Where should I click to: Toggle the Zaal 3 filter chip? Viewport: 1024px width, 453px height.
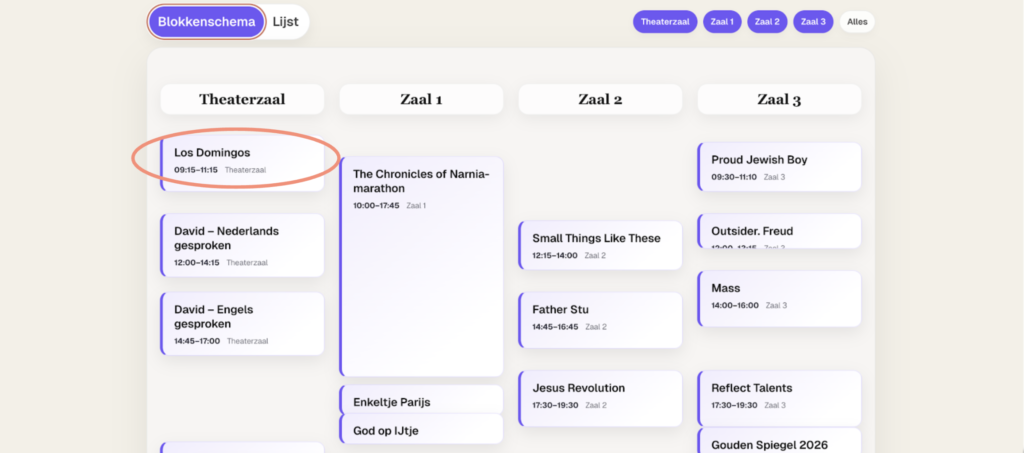click(813, 21)
